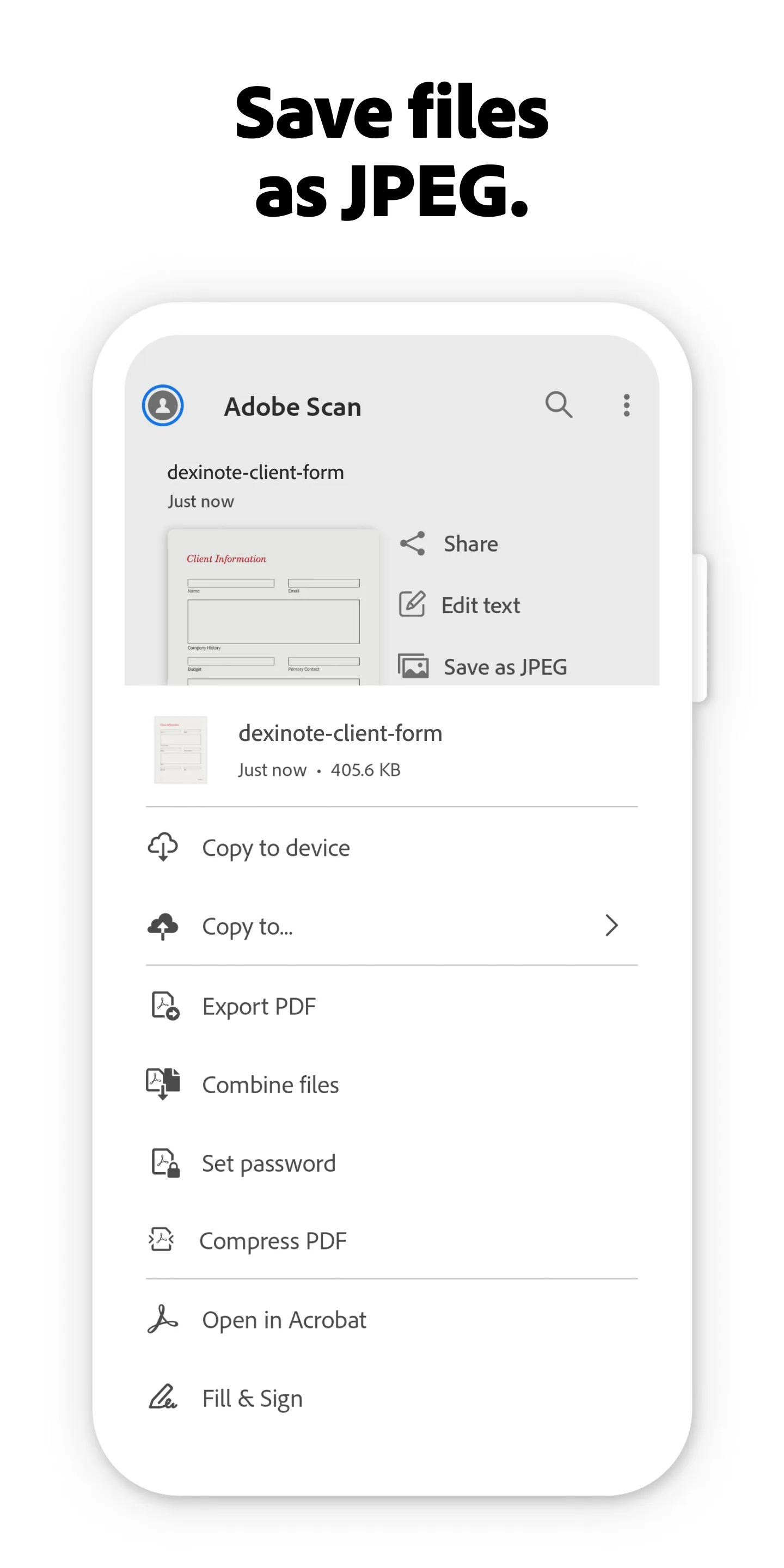
Task: Tap the Copy to... label
Action: 247,927
